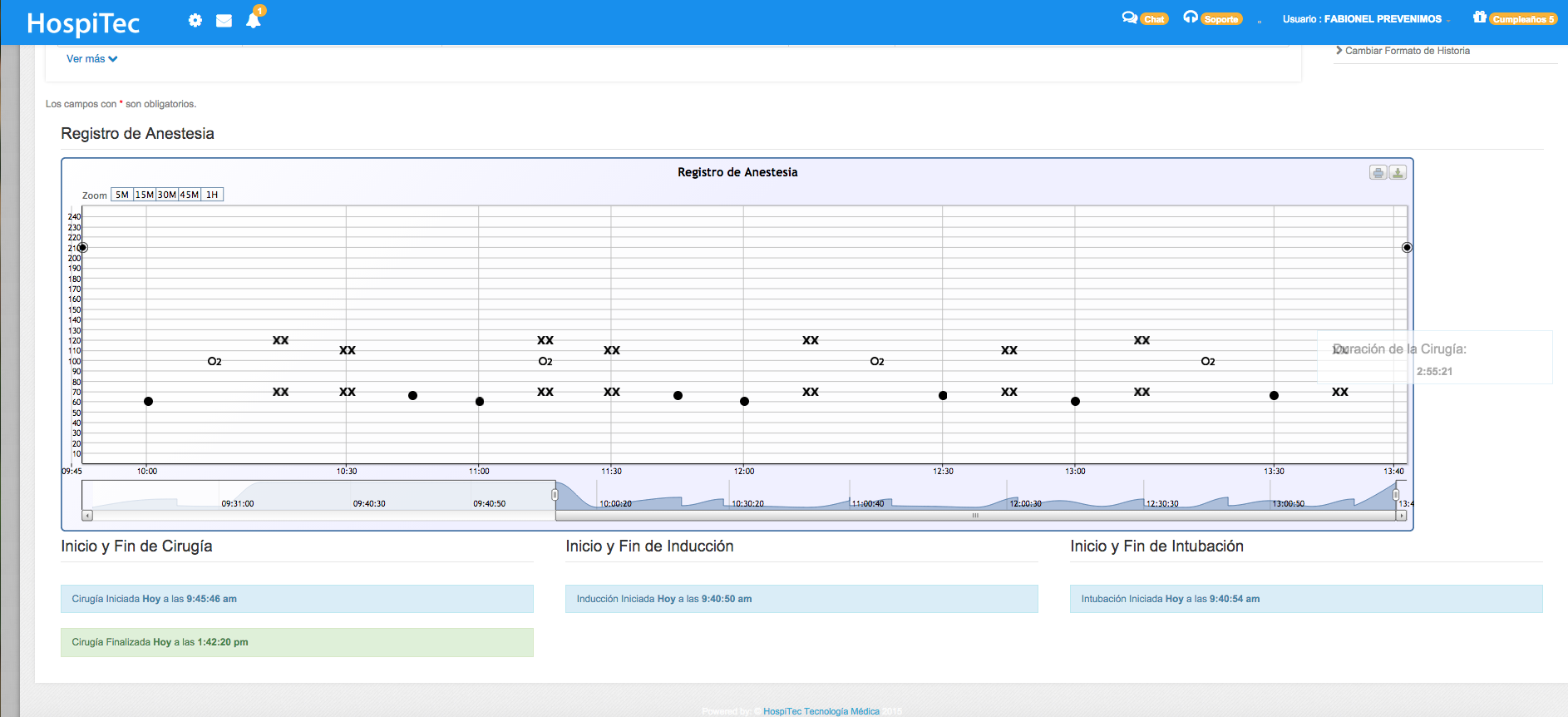Go to HospiTec home logo

coord(83,23)
